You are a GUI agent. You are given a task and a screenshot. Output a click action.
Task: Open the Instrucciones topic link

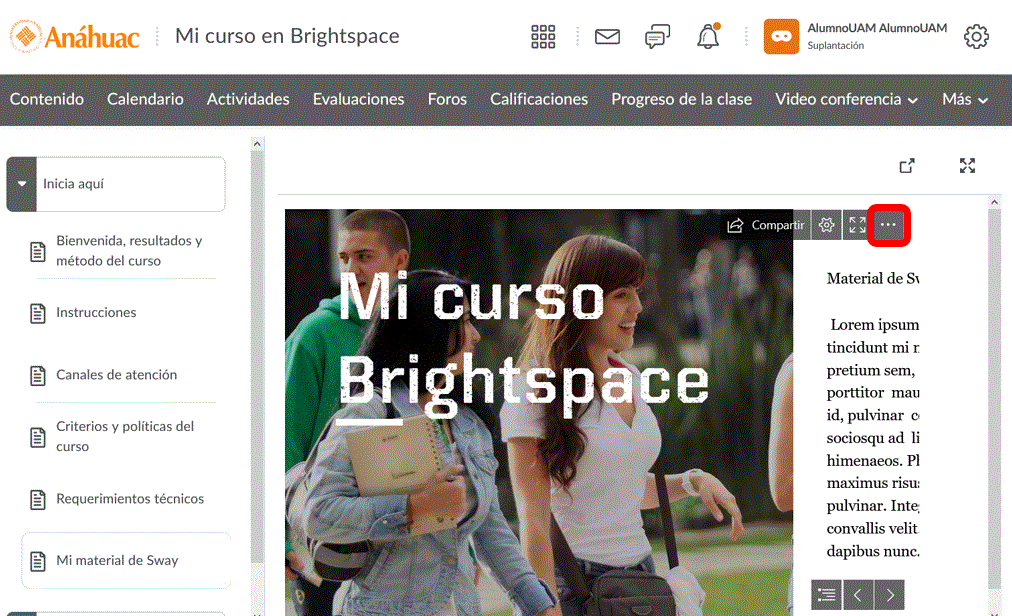click(96, 313)
